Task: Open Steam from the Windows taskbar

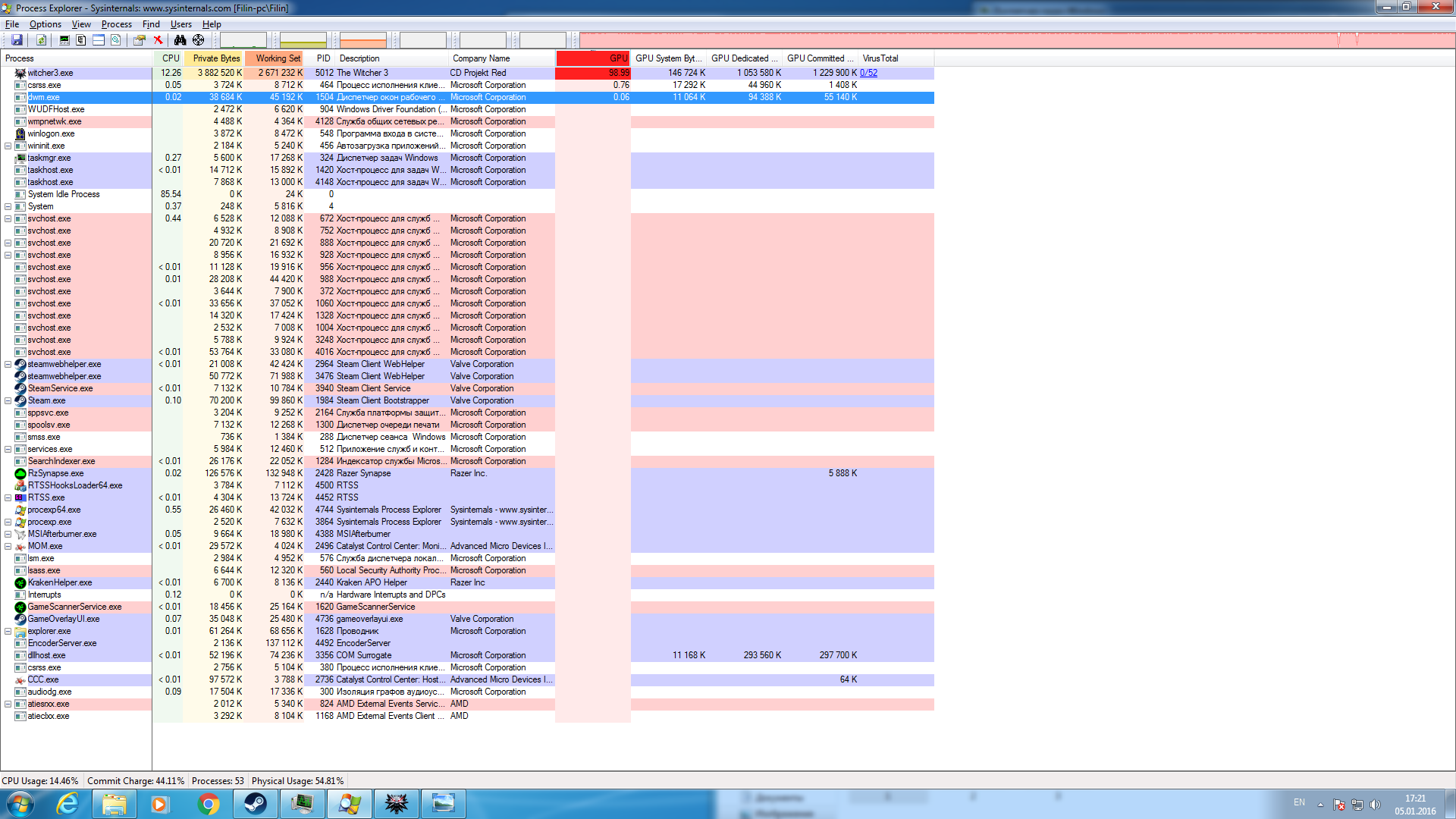Action: [x=255, y=804]
